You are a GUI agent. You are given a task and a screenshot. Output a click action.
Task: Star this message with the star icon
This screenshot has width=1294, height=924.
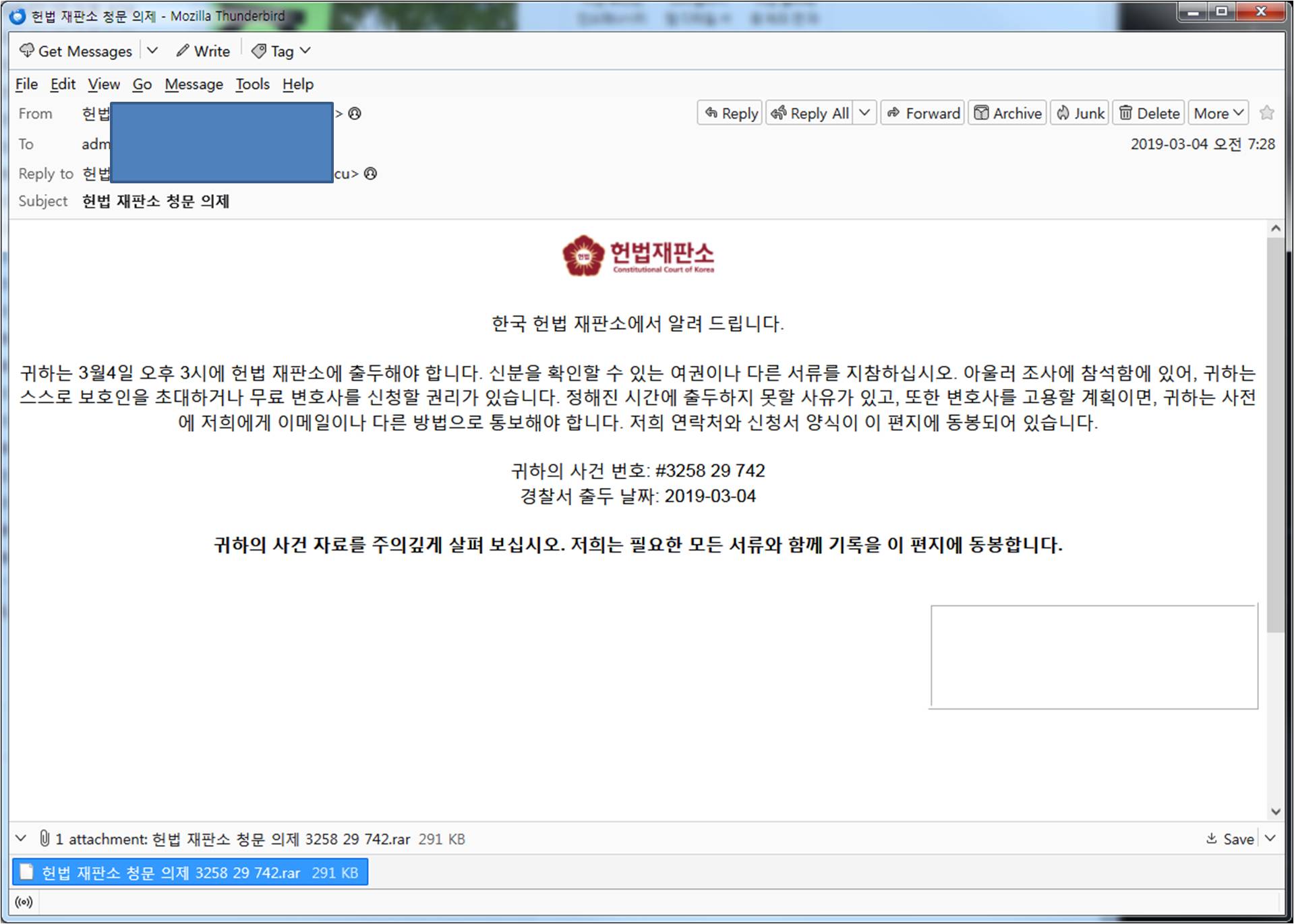[x=1266, y=113]
